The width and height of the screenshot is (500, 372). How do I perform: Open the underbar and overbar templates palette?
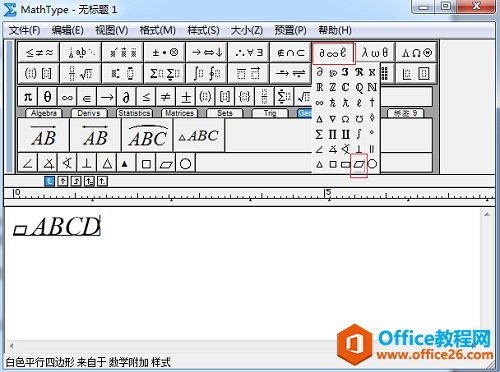tap(249, 73)
